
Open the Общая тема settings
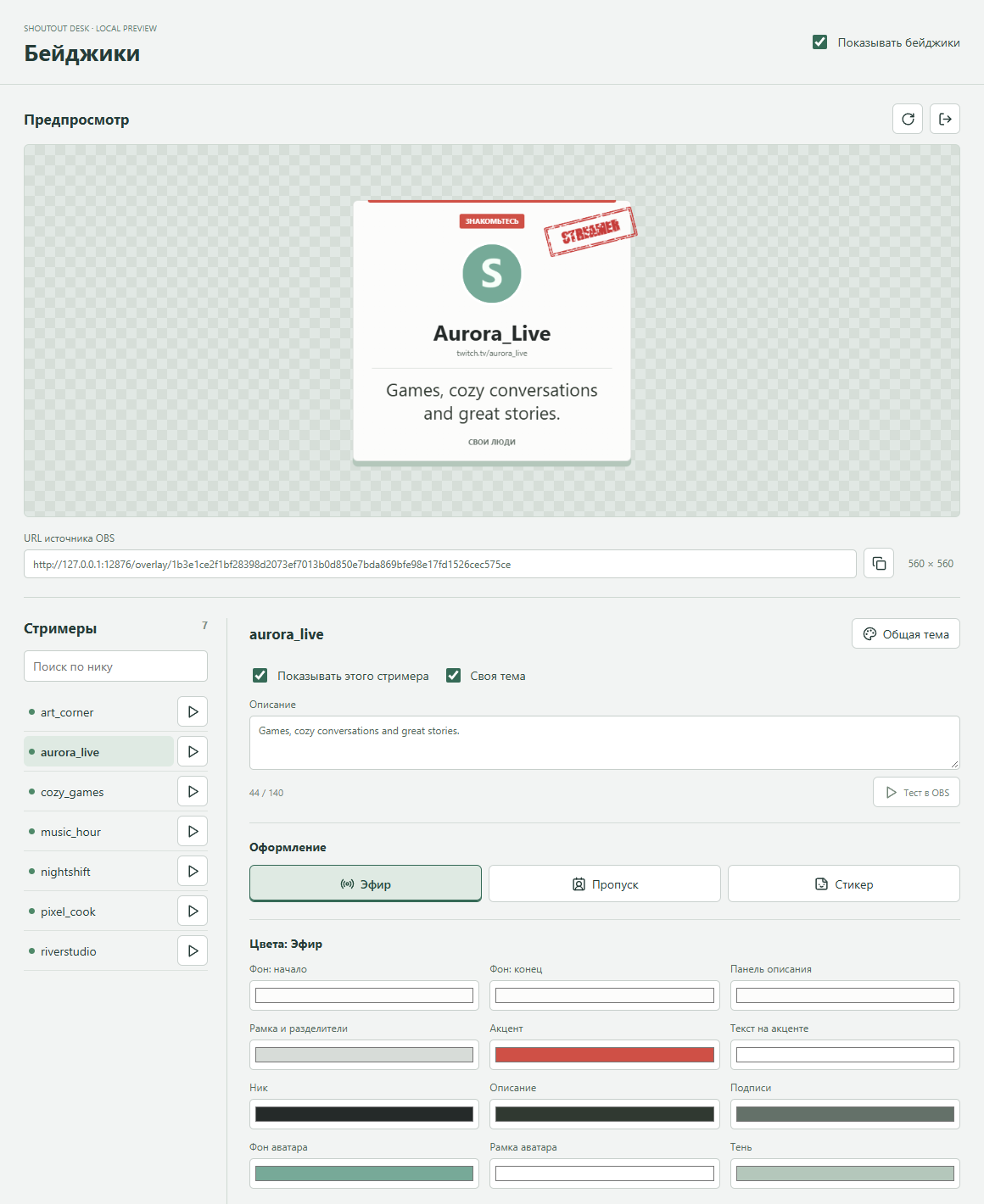[x=906, y=633]
